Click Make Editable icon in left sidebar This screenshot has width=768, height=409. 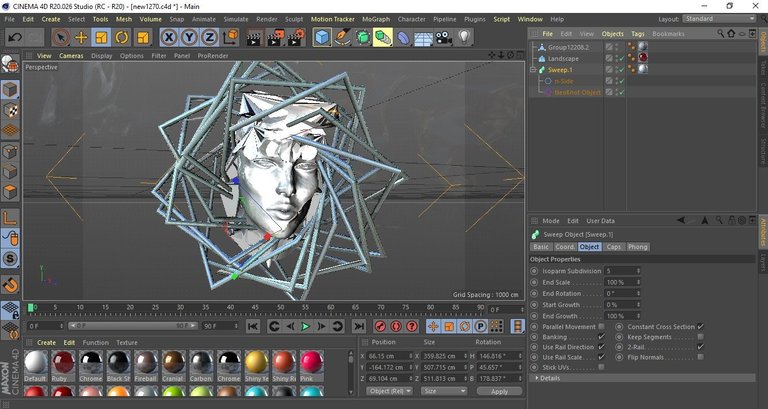[10, 64]
